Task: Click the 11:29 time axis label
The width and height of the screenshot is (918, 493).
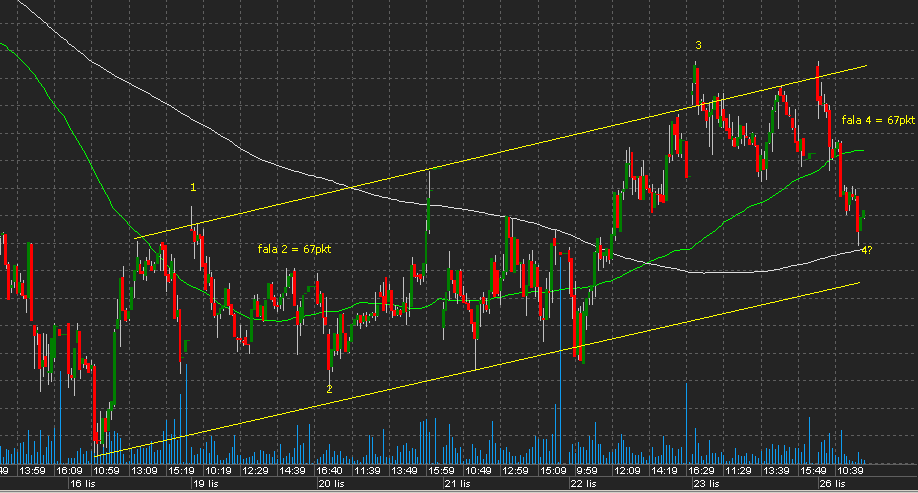Action: 738,471
